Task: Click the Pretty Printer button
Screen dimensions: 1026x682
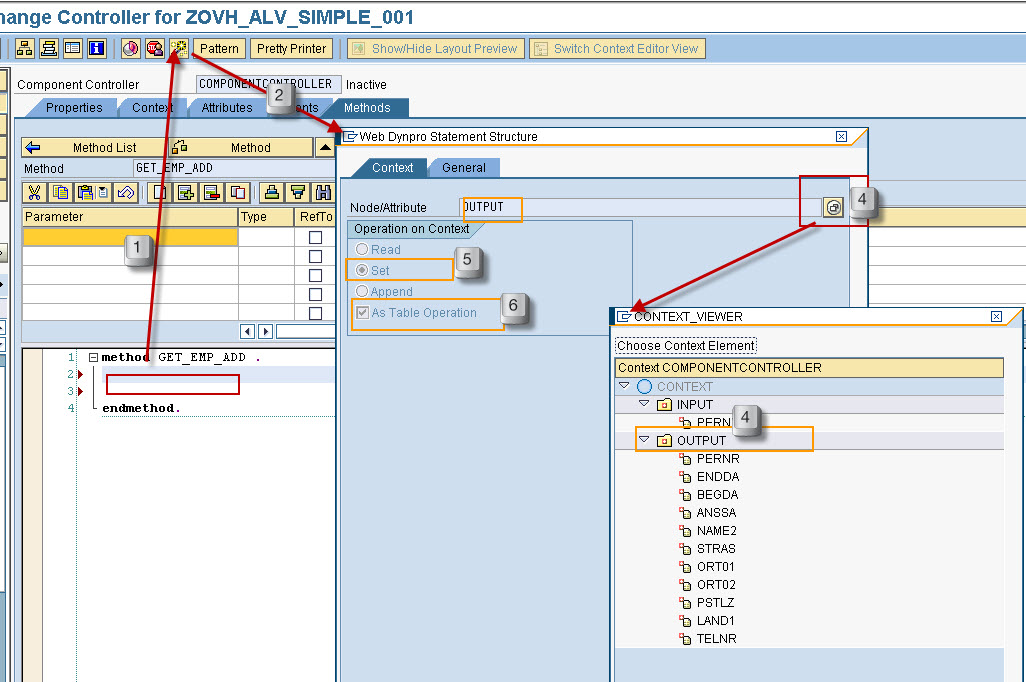Action: pos(291,48)
